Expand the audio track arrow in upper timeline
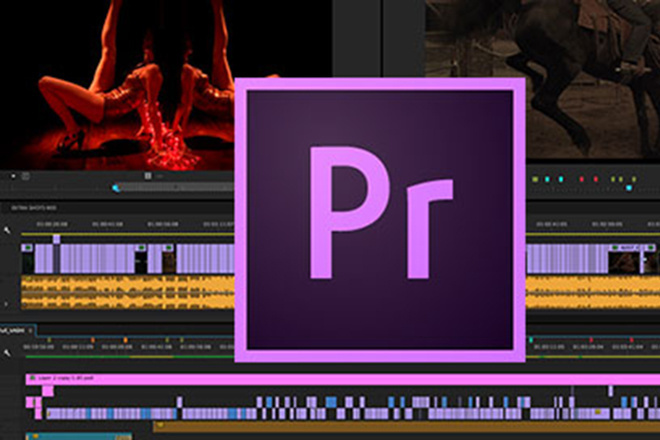 tap(8, 302)
